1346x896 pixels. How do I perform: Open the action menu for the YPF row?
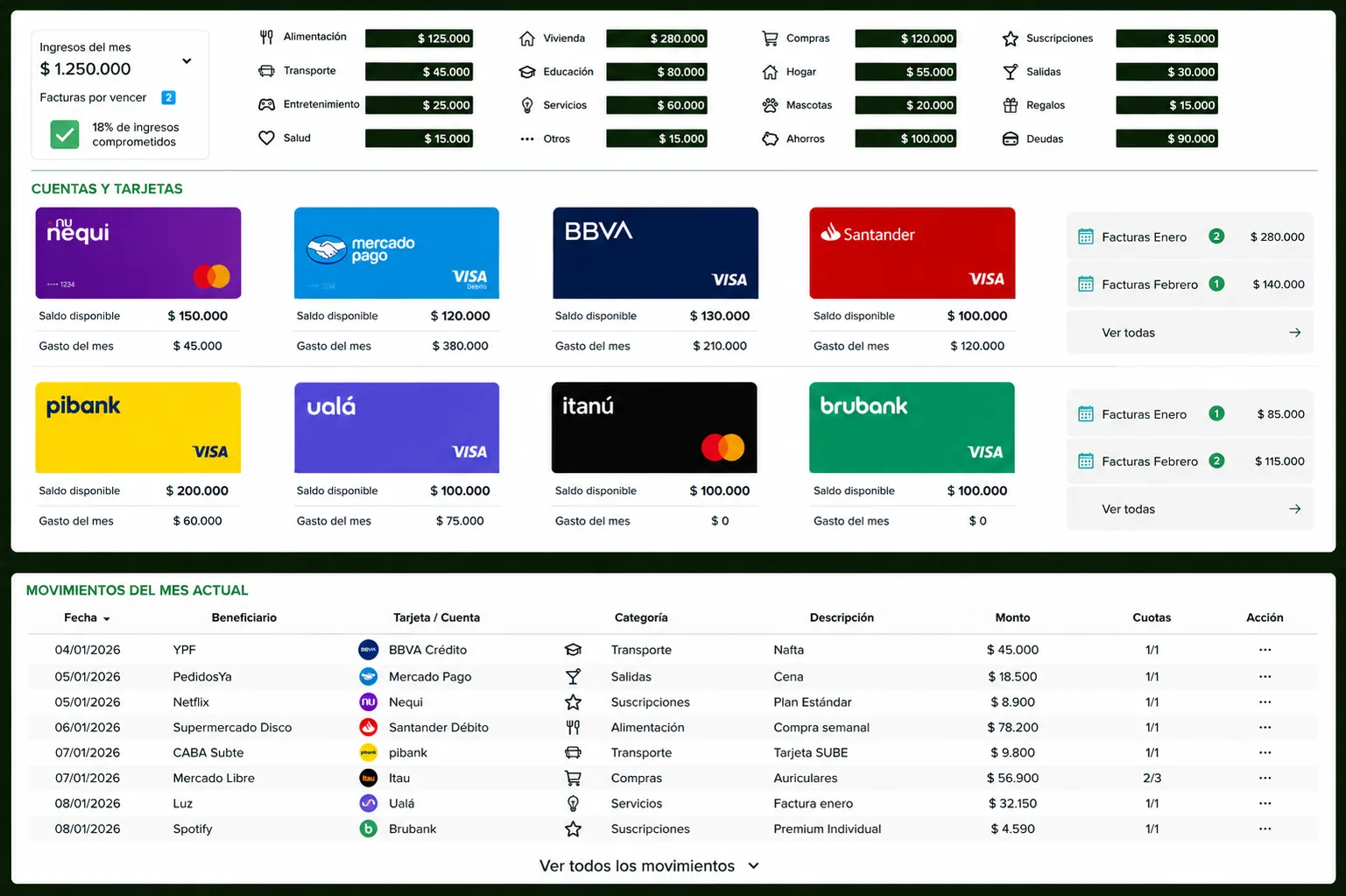tap(1265, 650)
